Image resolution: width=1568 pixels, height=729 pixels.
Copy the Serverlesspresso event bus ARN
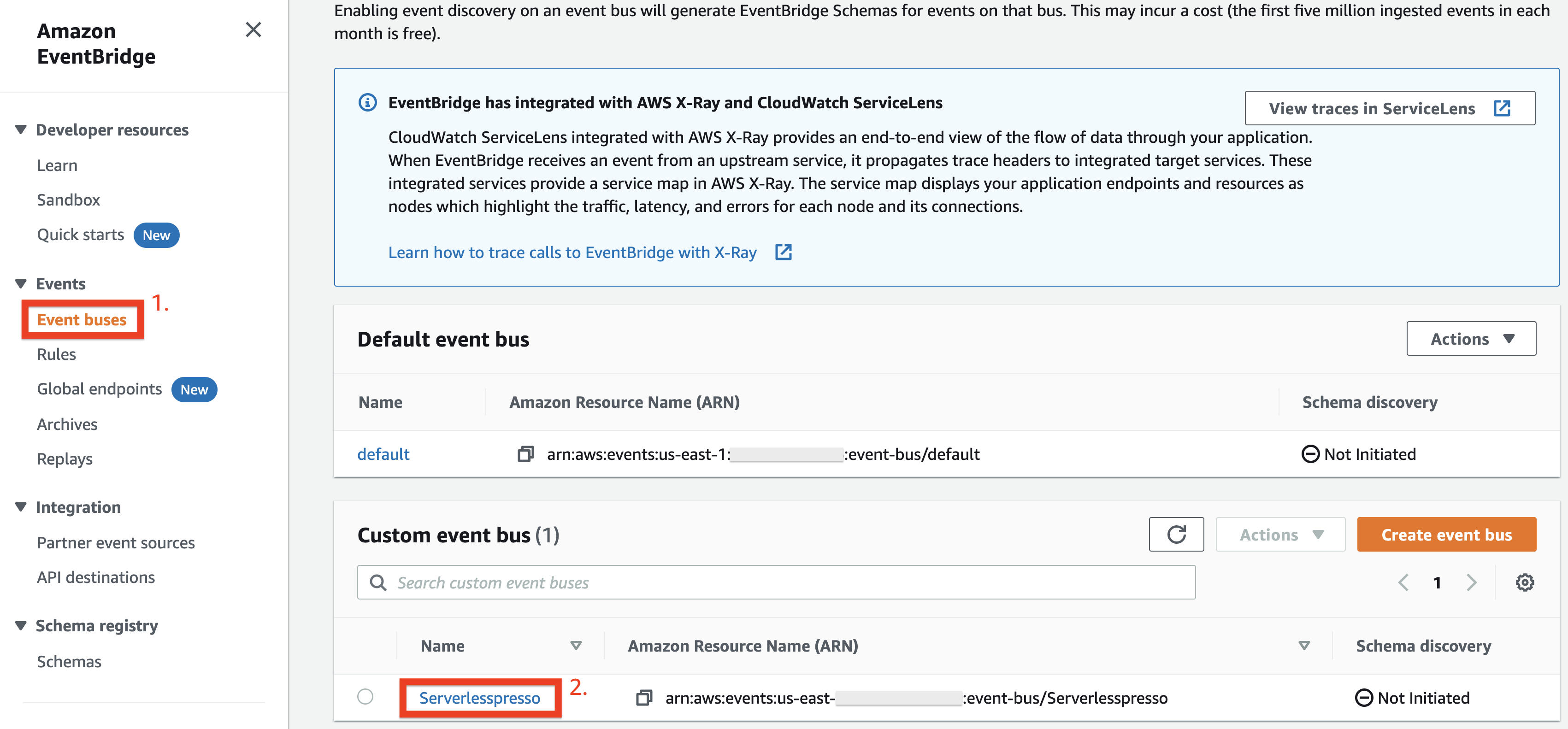click(644, 698)
